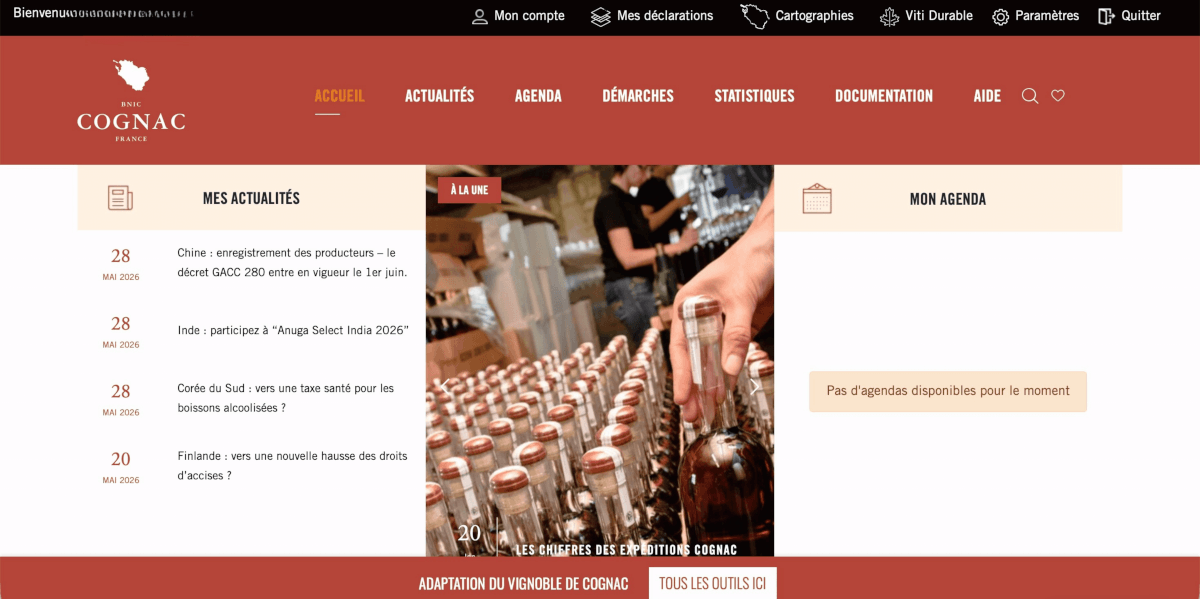This screenshot has width=1200, height=599.
Task: Click the Viti Durable leaf icon
Action: tap(889, 16)
